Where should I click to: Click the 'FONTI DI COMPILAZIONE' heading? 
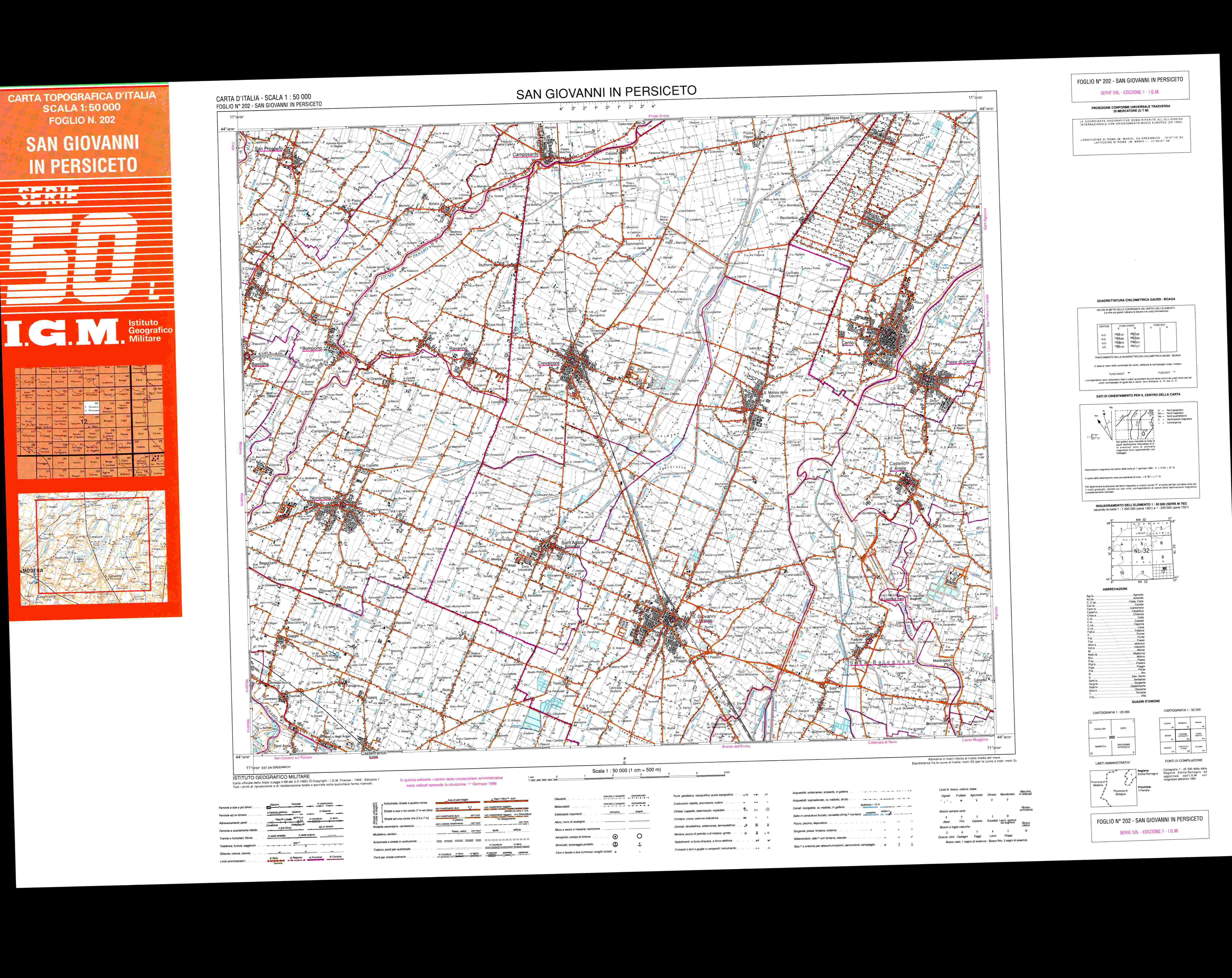[x=1183, y=761]
